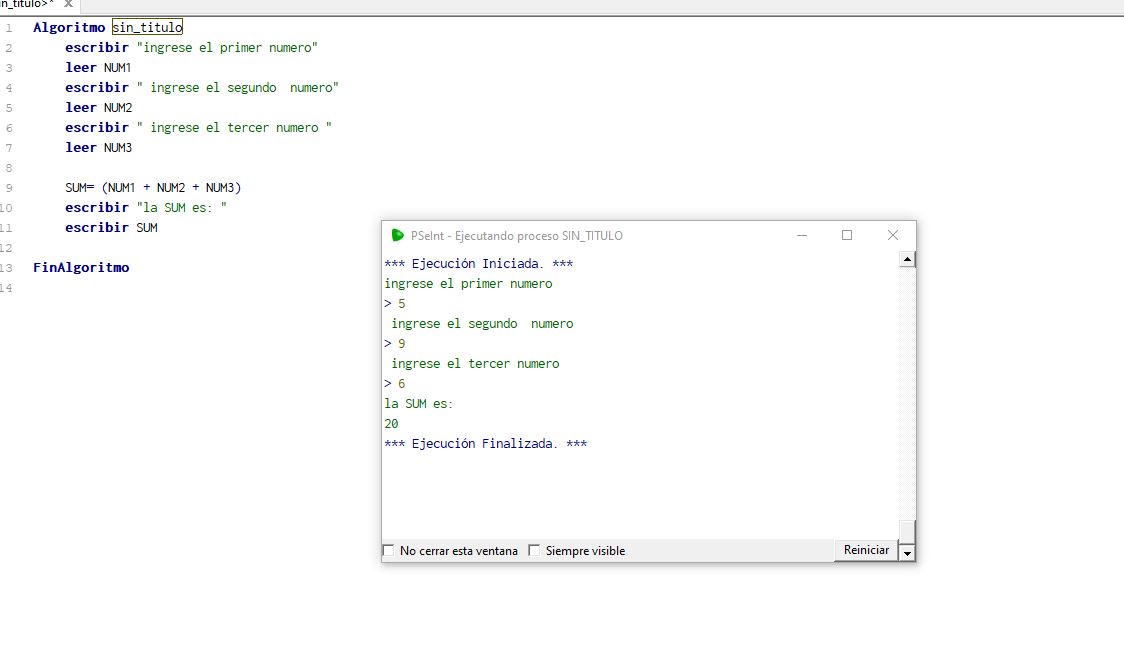The image size is (1124, 645).
Task: Close the PSeInt execution window
Action: (893, 235)
